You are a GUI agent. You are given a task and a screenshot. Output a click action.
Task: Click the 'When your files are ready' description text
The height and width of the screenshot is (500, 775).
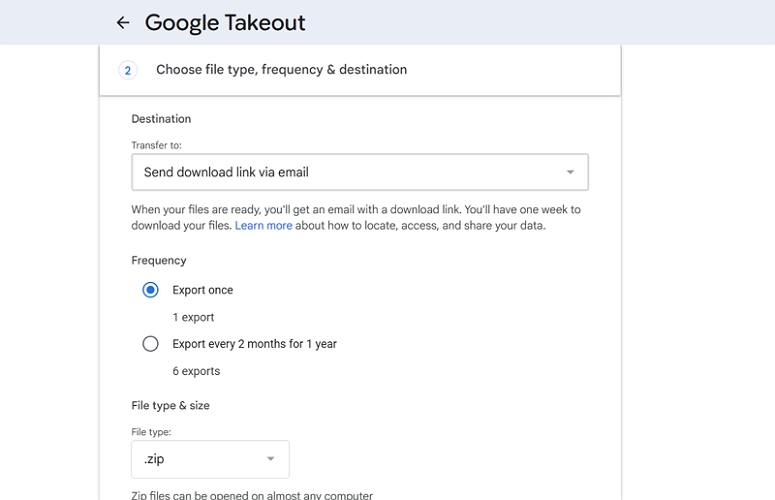coord(356,217)
